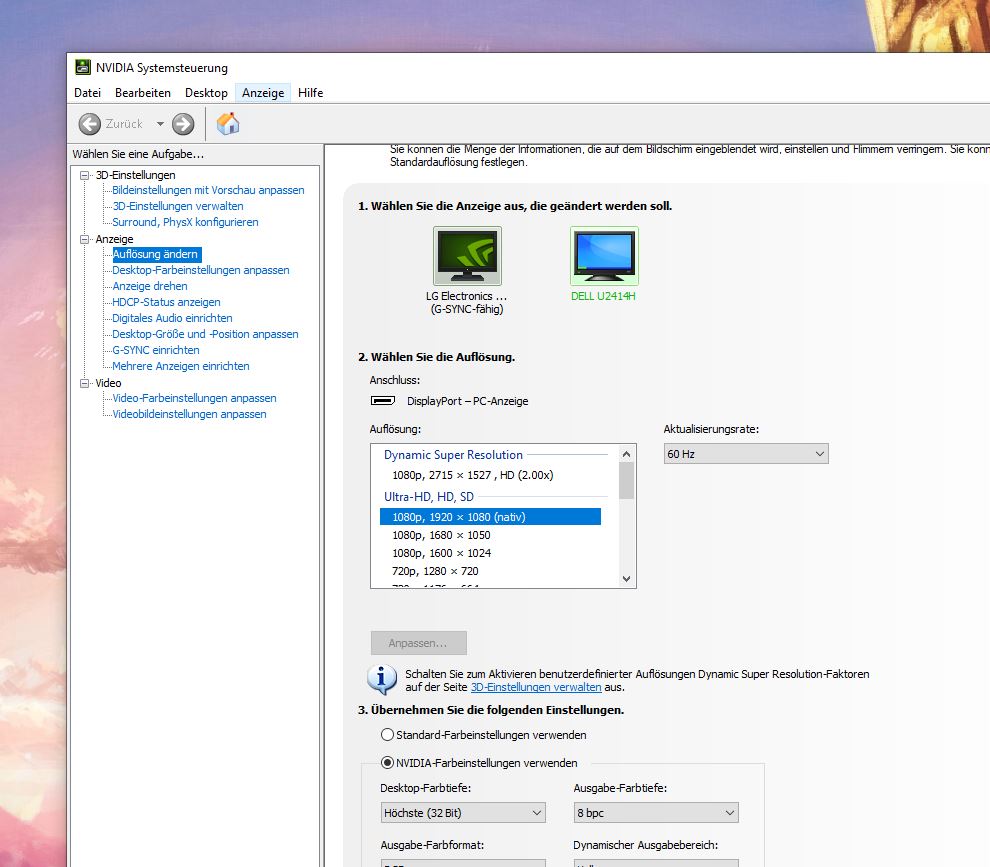Image resolution: width=990 pixels, height=867 pixels.
Task: Collapse the Anzeige tree node
Action: [x=85, y=239]
